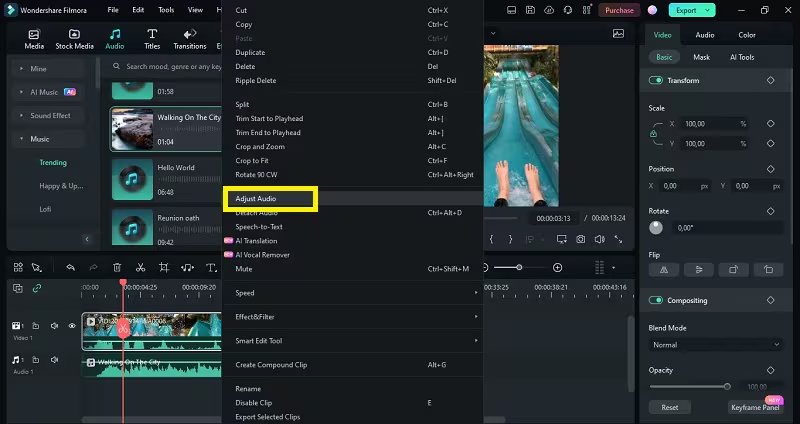Choose Ripple Delete from context menu
This screenshot has height=424, width=800.
[x=353, y=81]
